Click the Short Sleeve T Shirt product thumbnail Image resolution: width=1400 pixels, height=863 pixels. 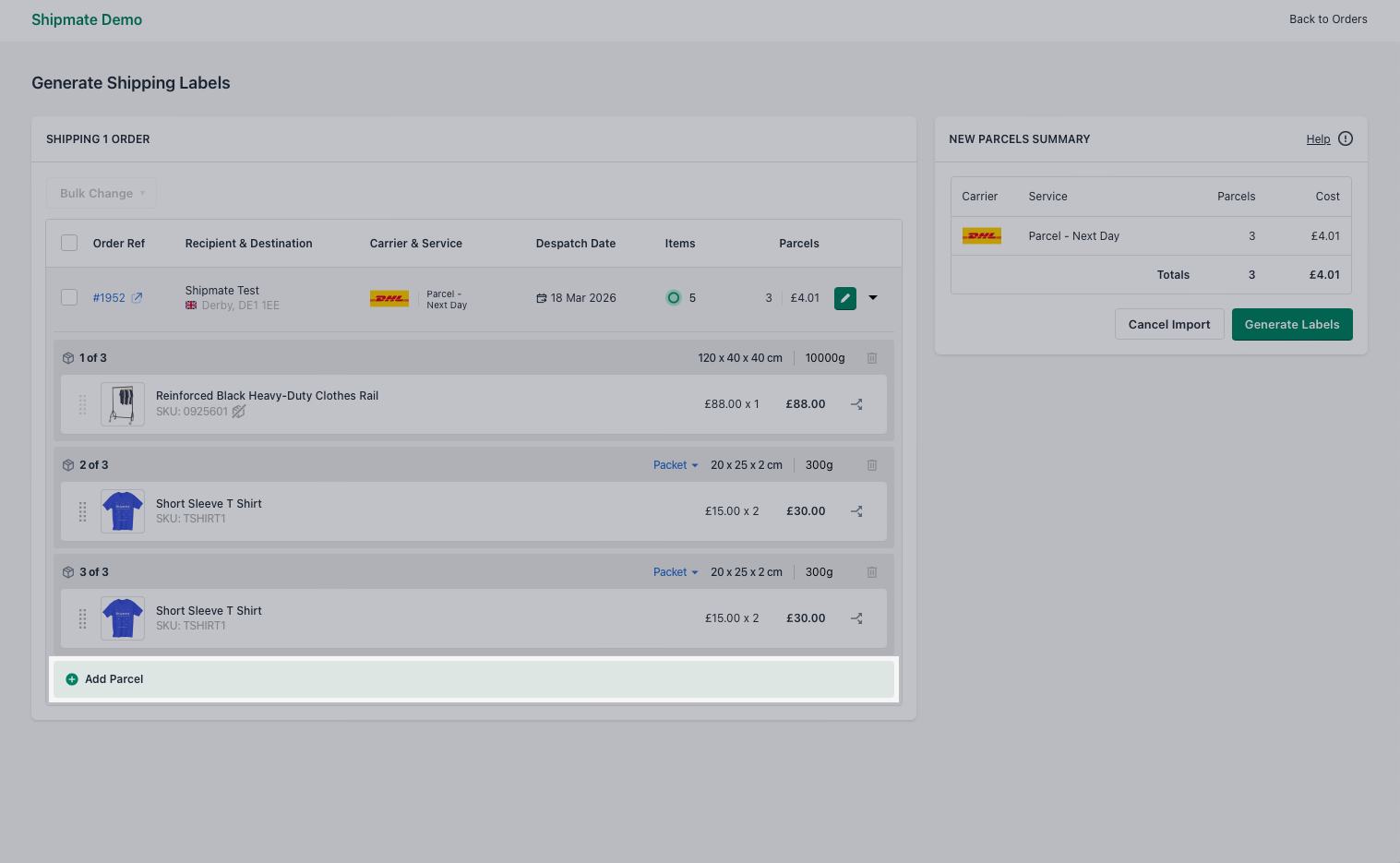(122, 510)
